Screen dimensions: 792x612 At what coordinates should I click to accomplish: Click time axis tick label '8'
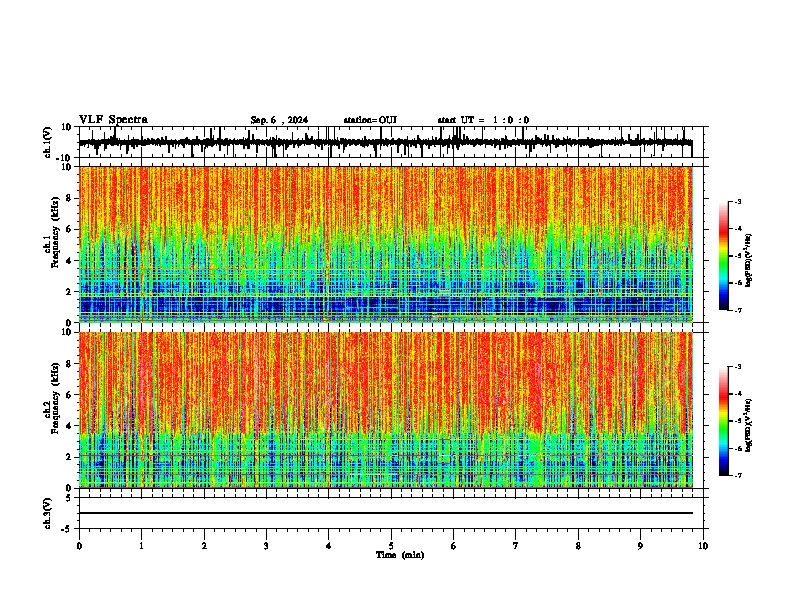coord(578,546)
